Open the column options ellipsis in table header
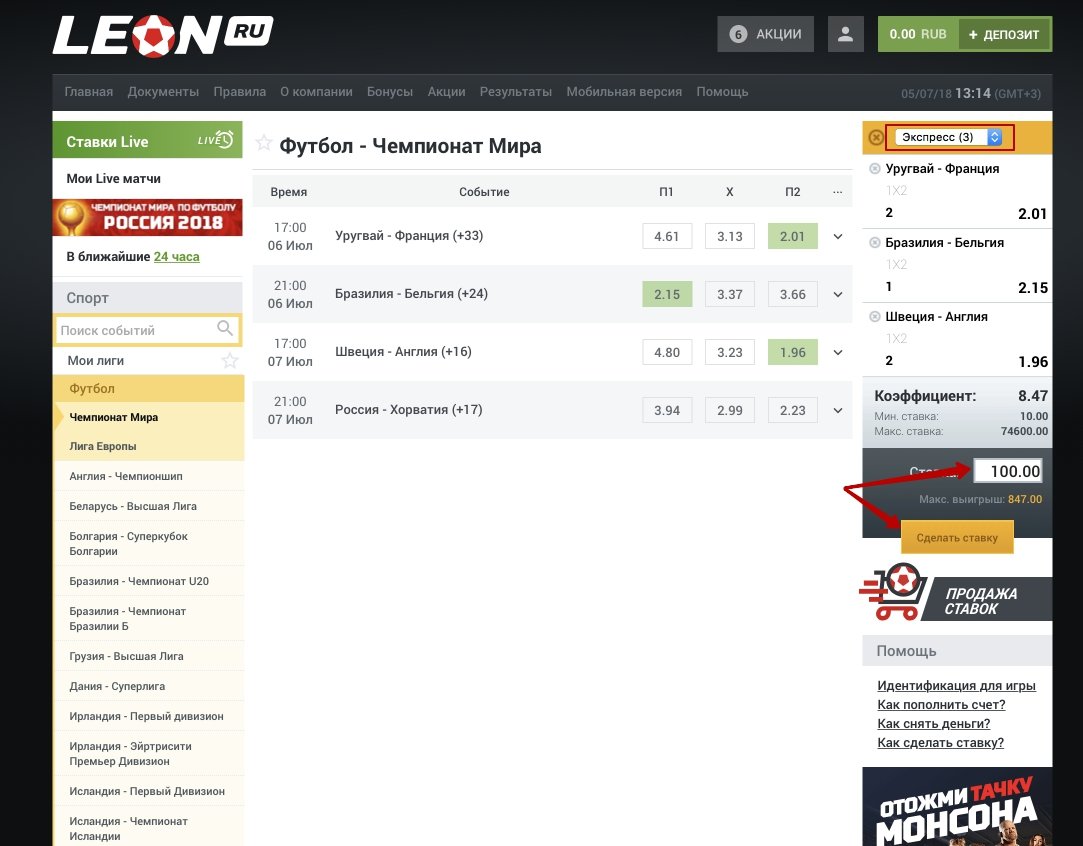Image resolution: width=1083 pixels, height=846 pixels. 838,192
